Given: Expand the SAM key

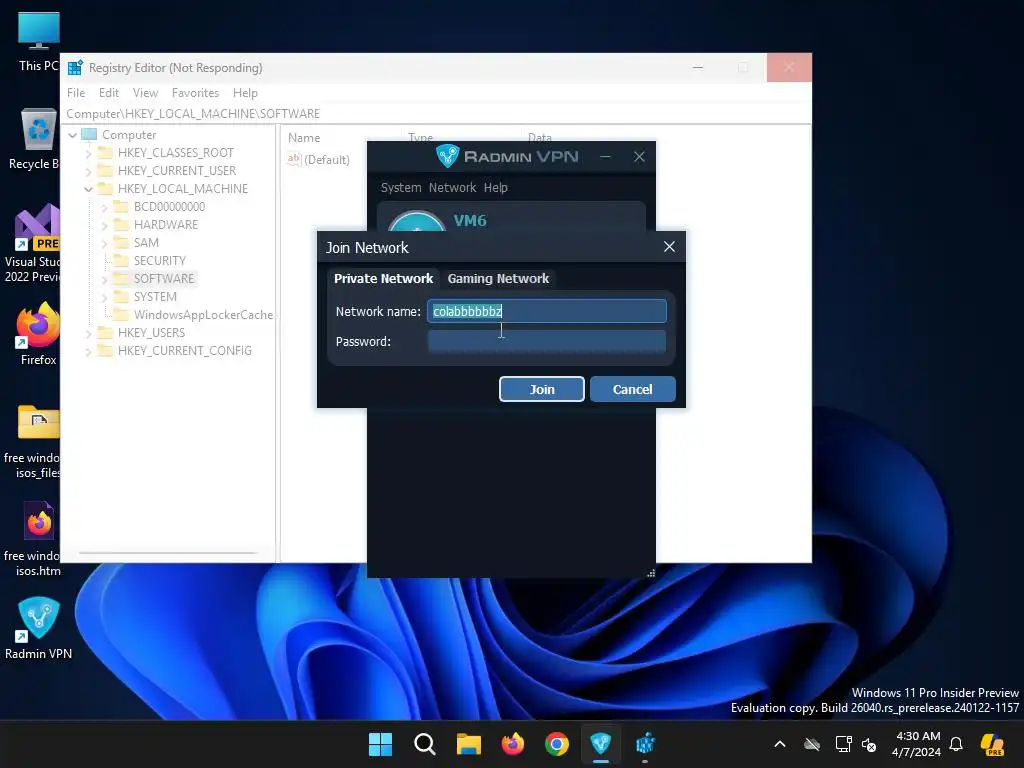Looking at the screenshot, I should pos(104,243).
